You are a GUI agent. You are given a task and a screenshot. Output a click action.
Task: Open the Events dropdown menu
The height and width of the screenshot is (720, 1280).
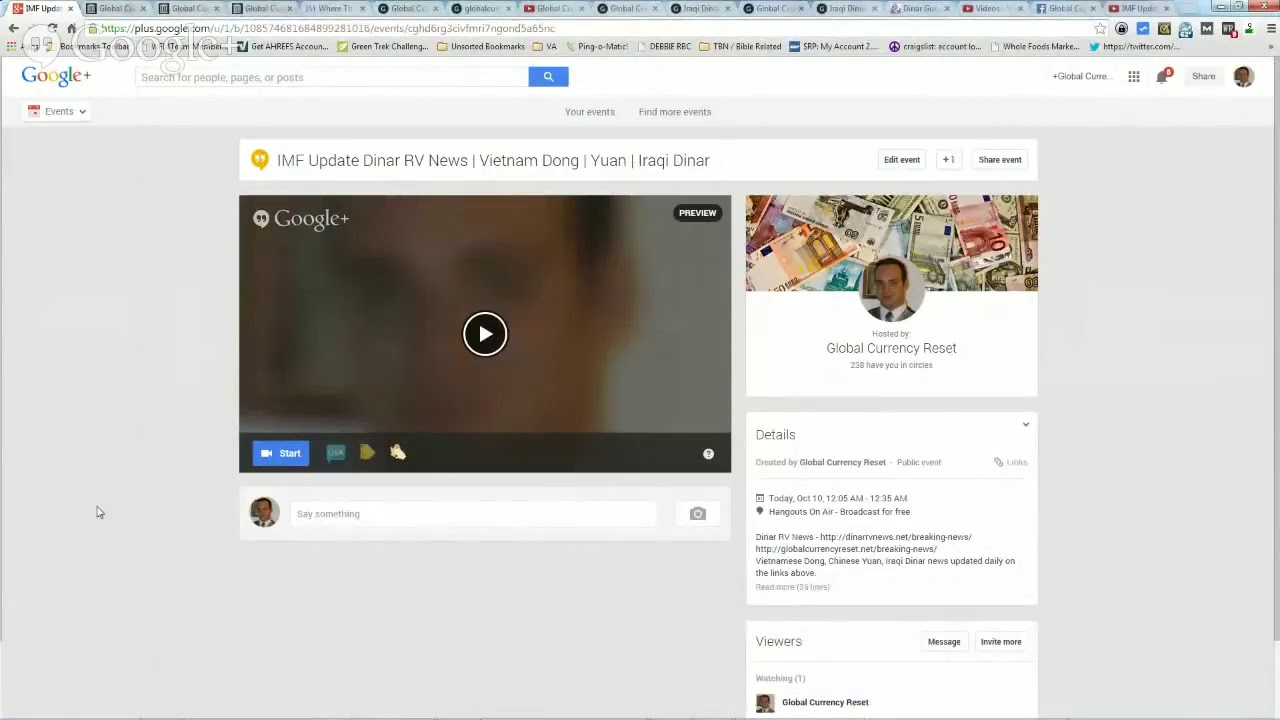[57, 111]
